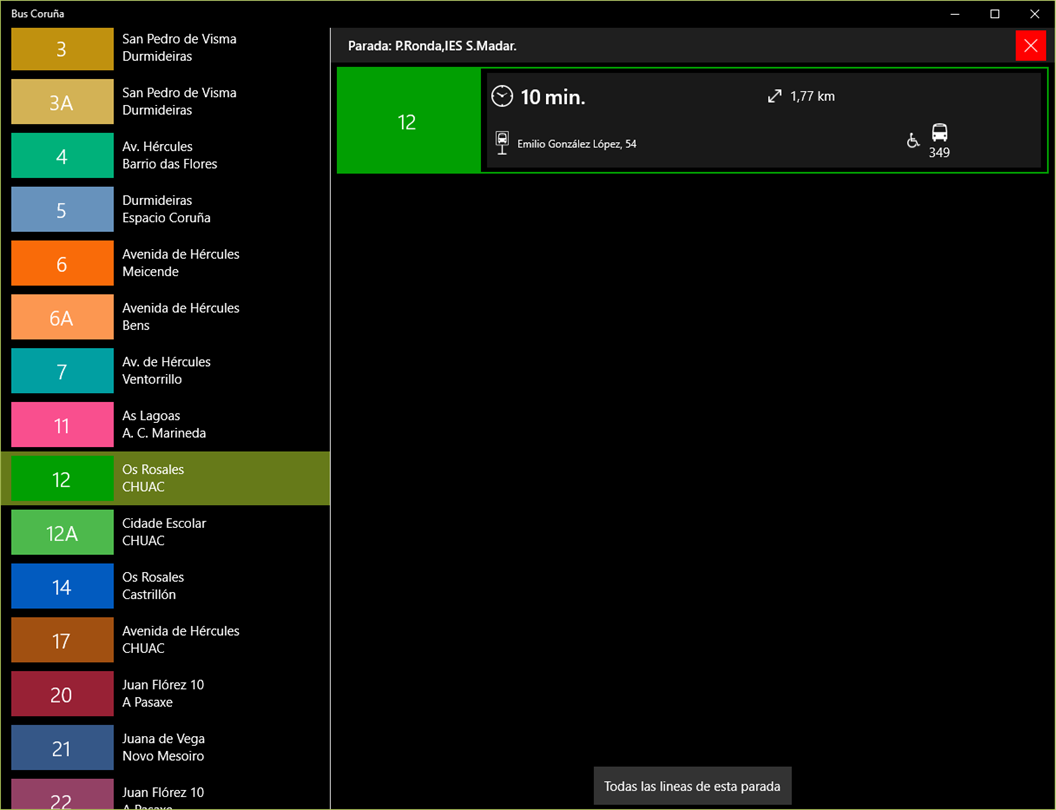Screen dimensions: 1056x810
Task: Open line 5 Durmideiras Espacio Coruña
Action: pyautogui.click(x=166, y=209)
